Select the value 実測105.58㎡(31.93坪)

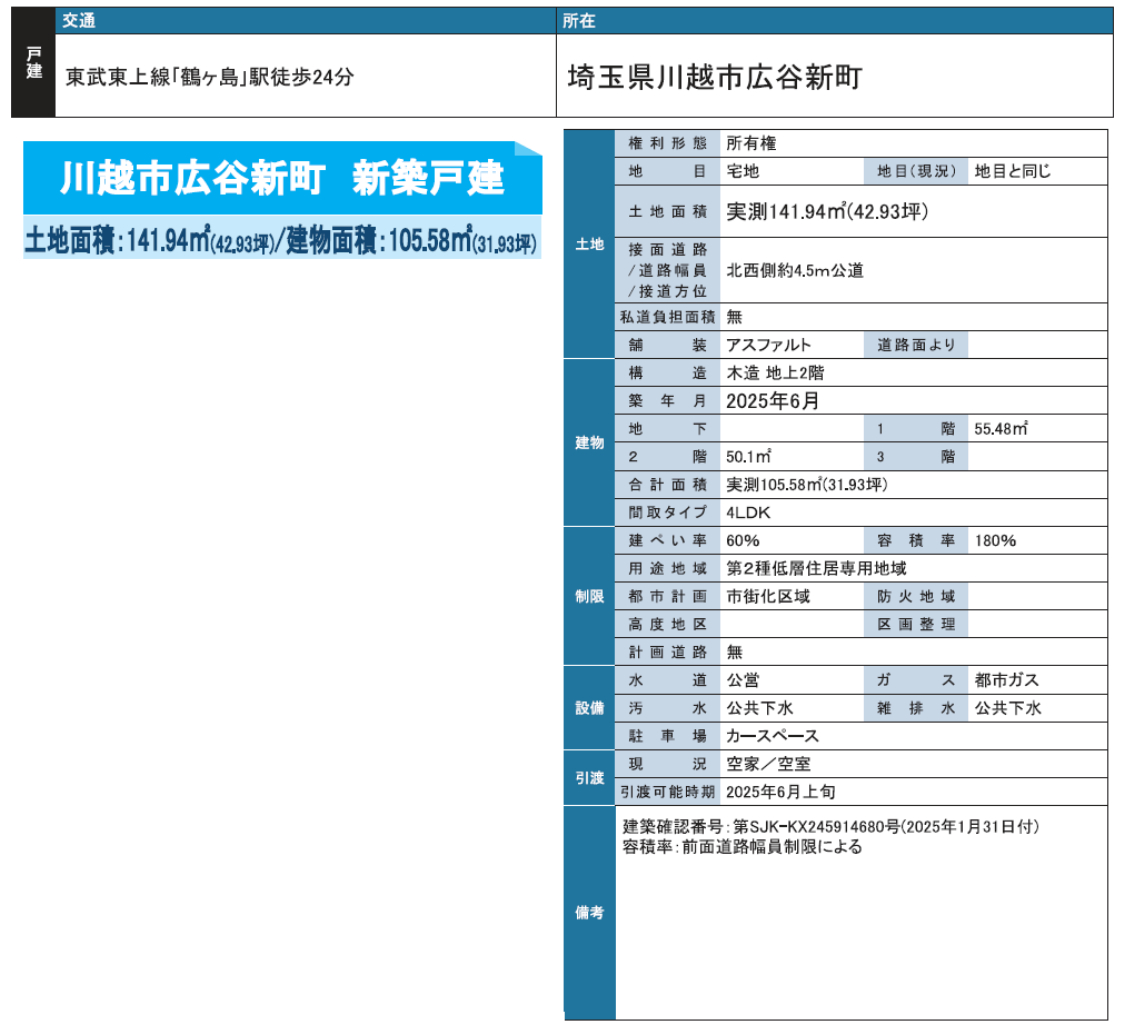(807, 485)
